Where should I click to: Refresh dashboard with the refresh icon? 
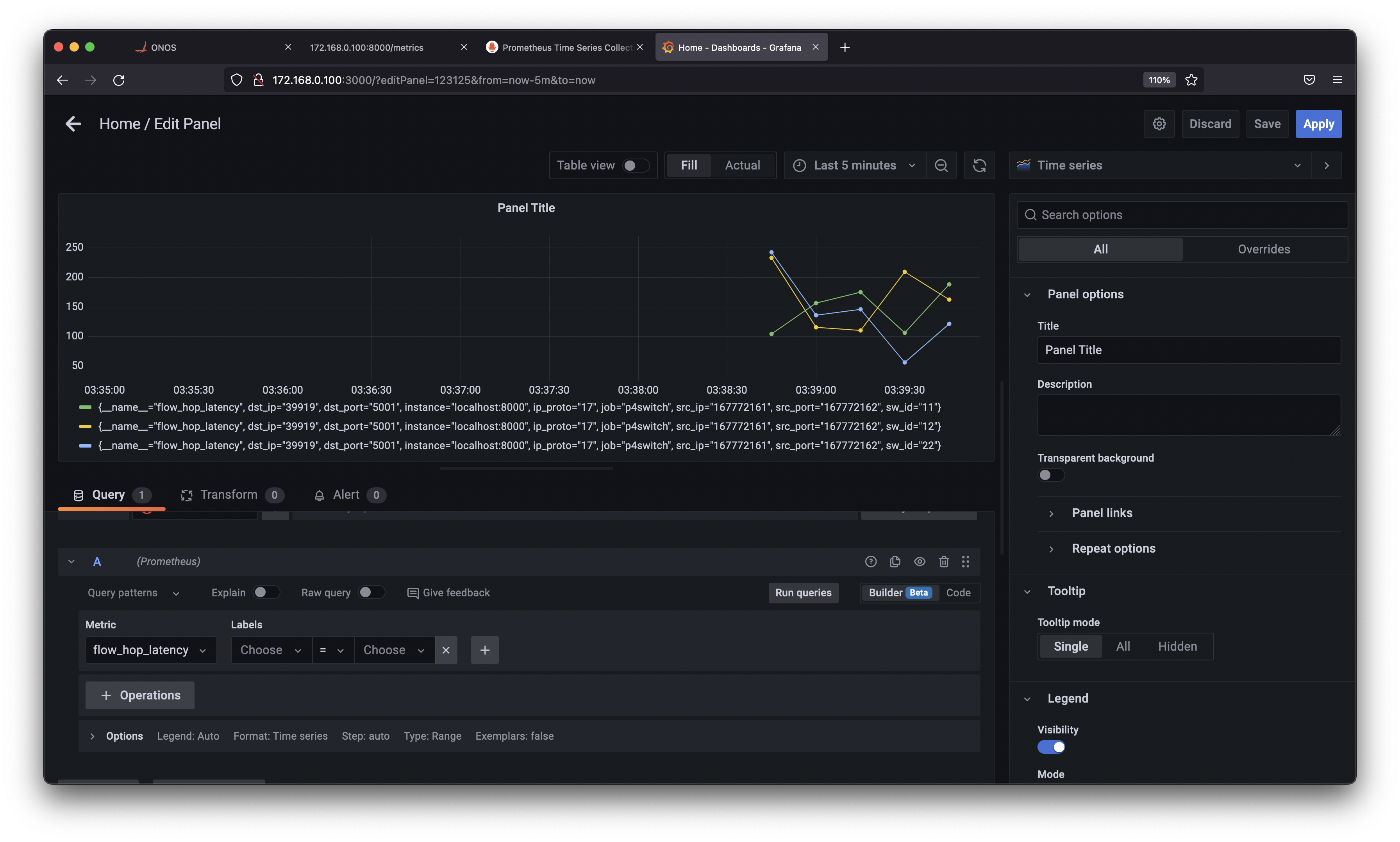979,165
